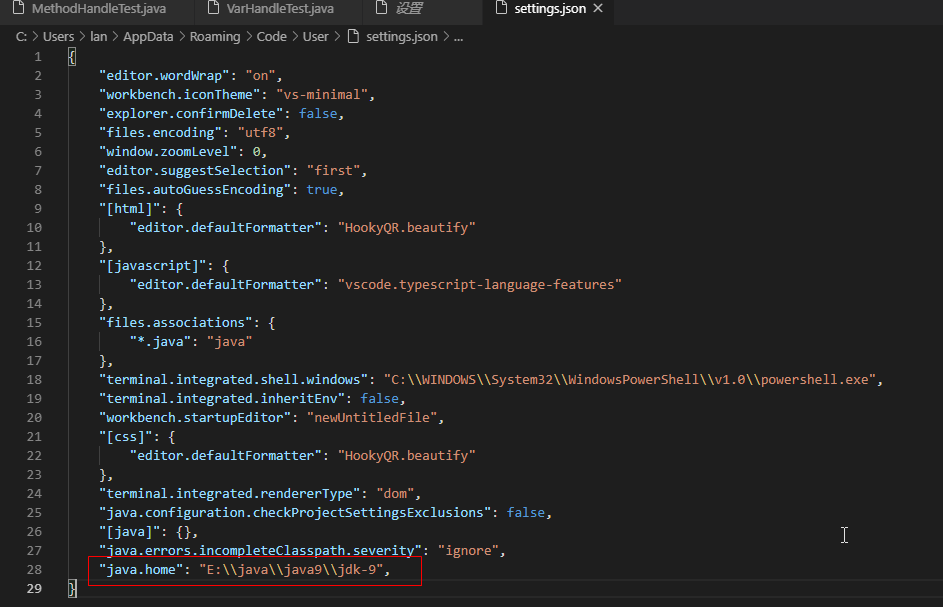Open the Roaming breadcrumb dropdown

tap(215, 35)
